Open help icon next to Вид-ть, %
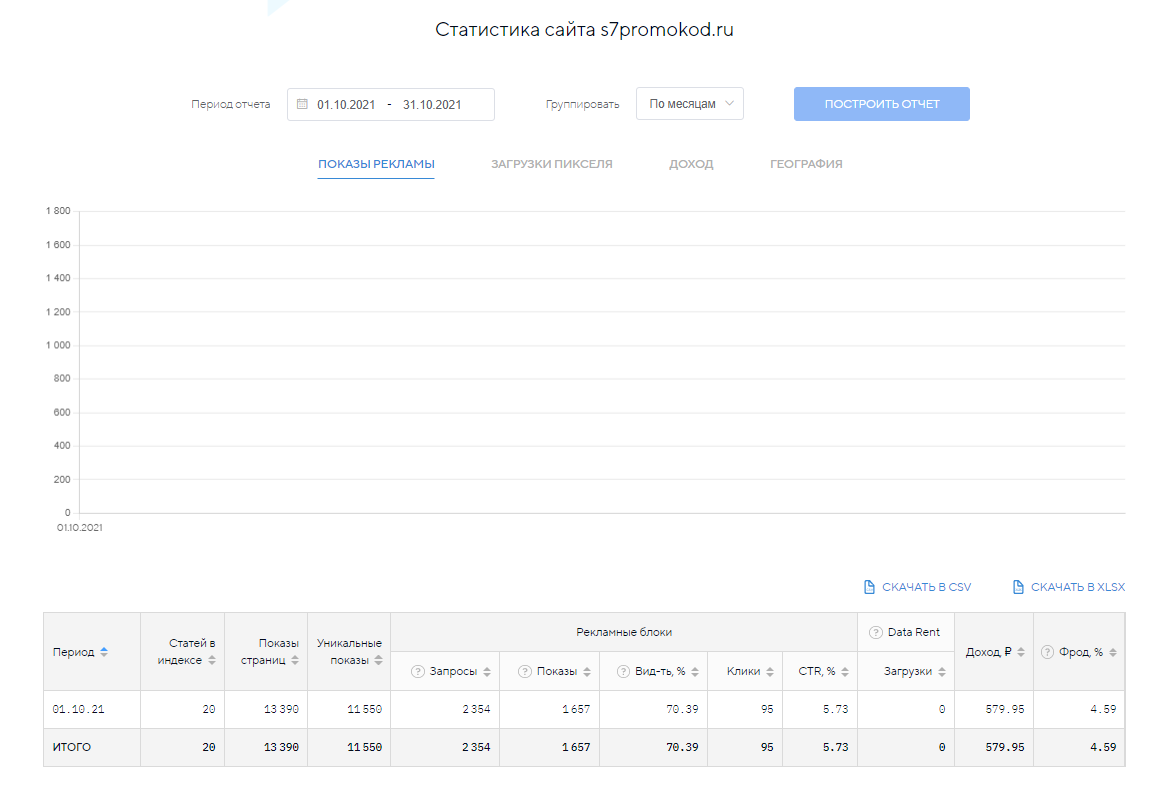This screenshot has width=1170, height=789. click(x=623, y=671)
